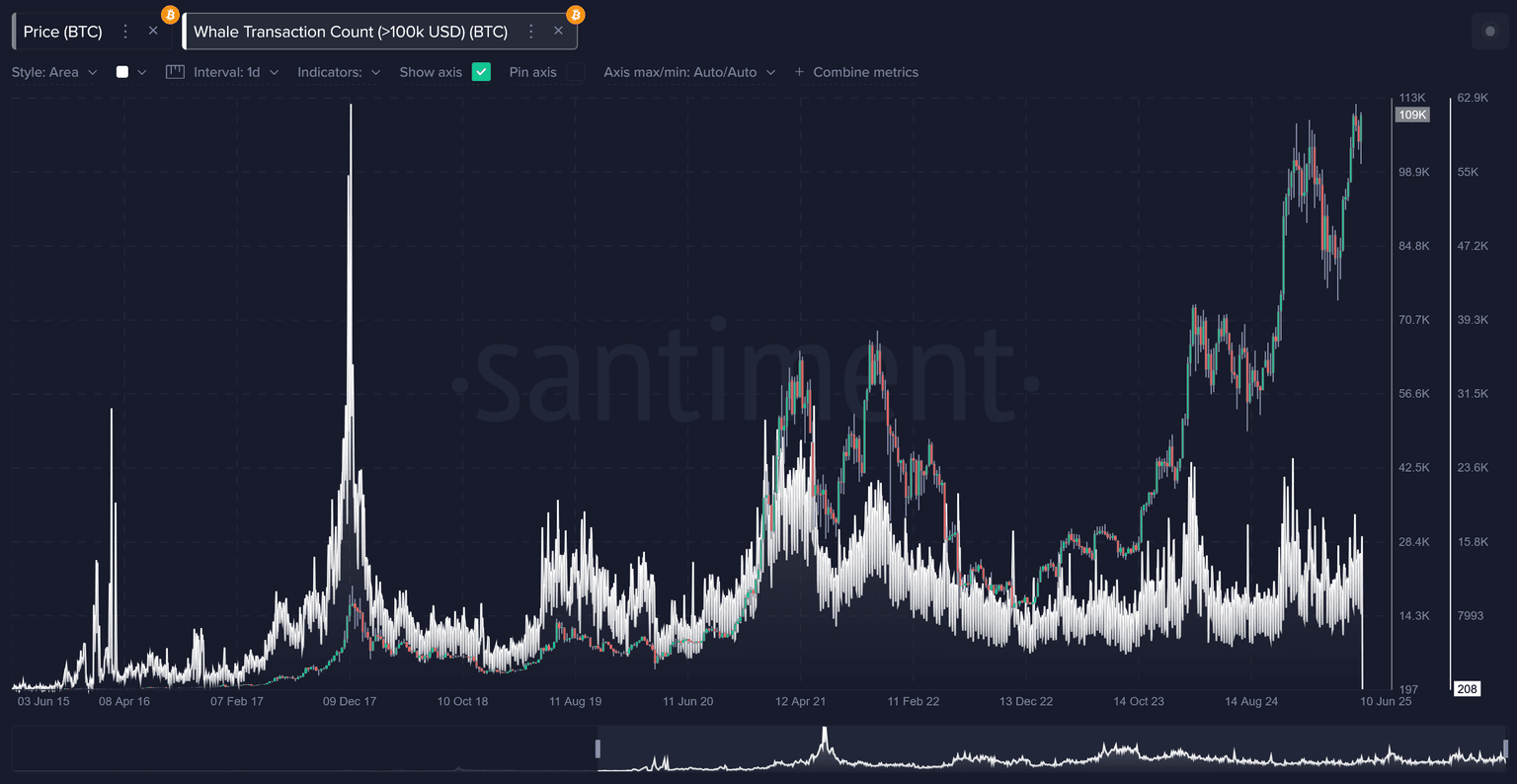Remove the Whale Transaction Count metric
This screenshot has height=784, width=1517.
(x=558, y=31)
